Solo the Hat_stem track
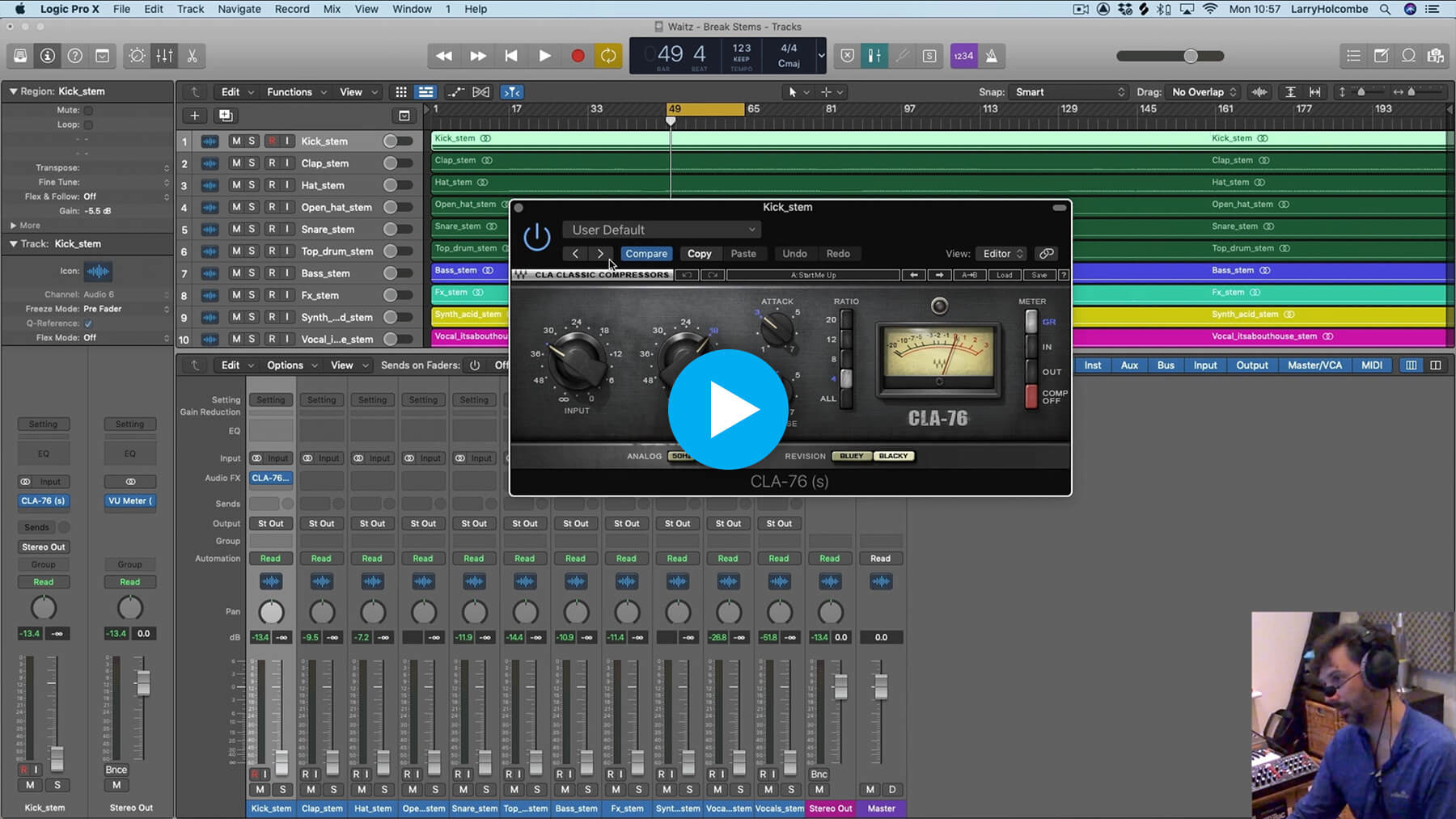Screen dimensions: 1456x819 (x=252, y=185)
